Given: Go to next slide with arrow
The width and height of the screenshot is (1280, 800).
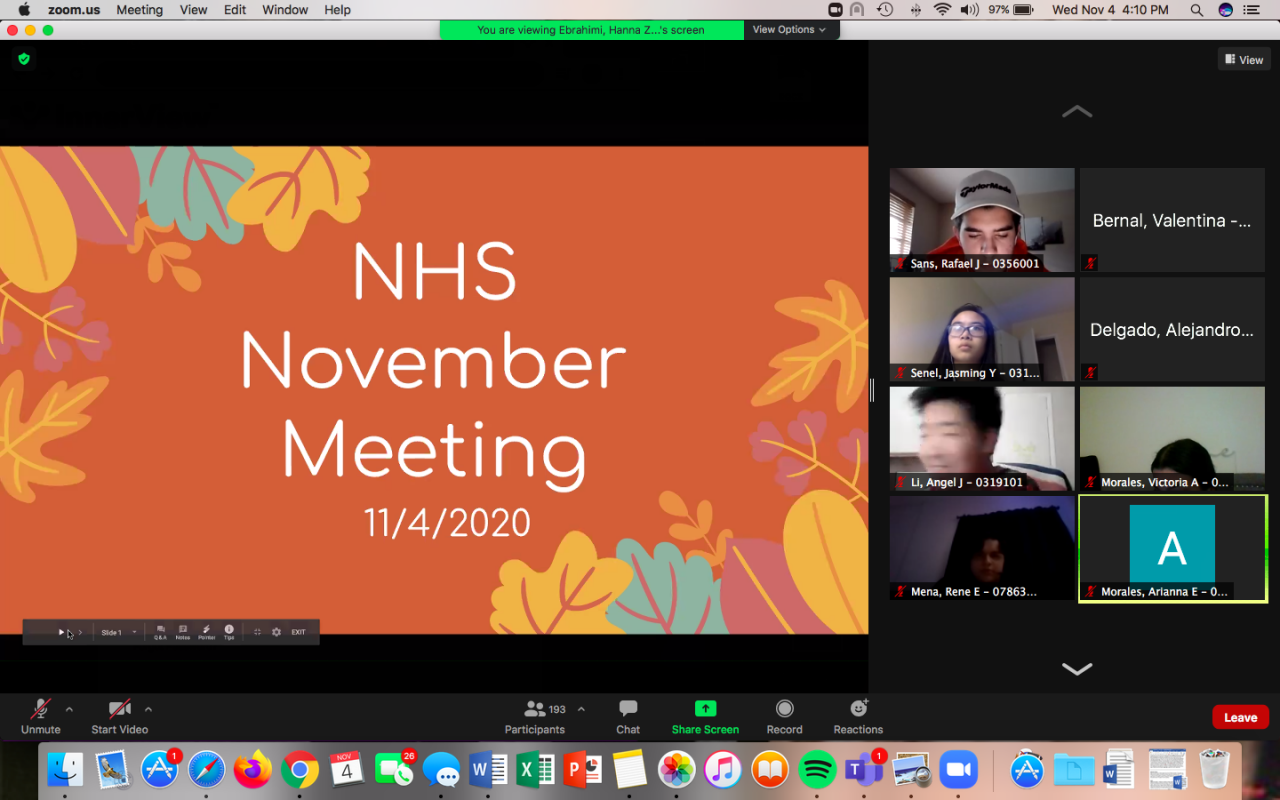Looking at the screenshot, I should pyautogui.click(x=81, y=632).
